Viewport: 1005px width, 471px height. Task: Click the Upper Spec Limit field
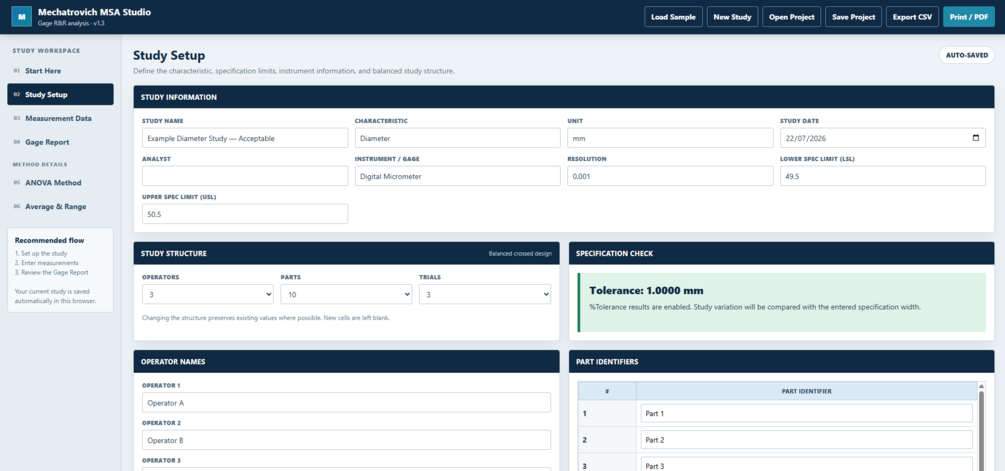(245, 214)
